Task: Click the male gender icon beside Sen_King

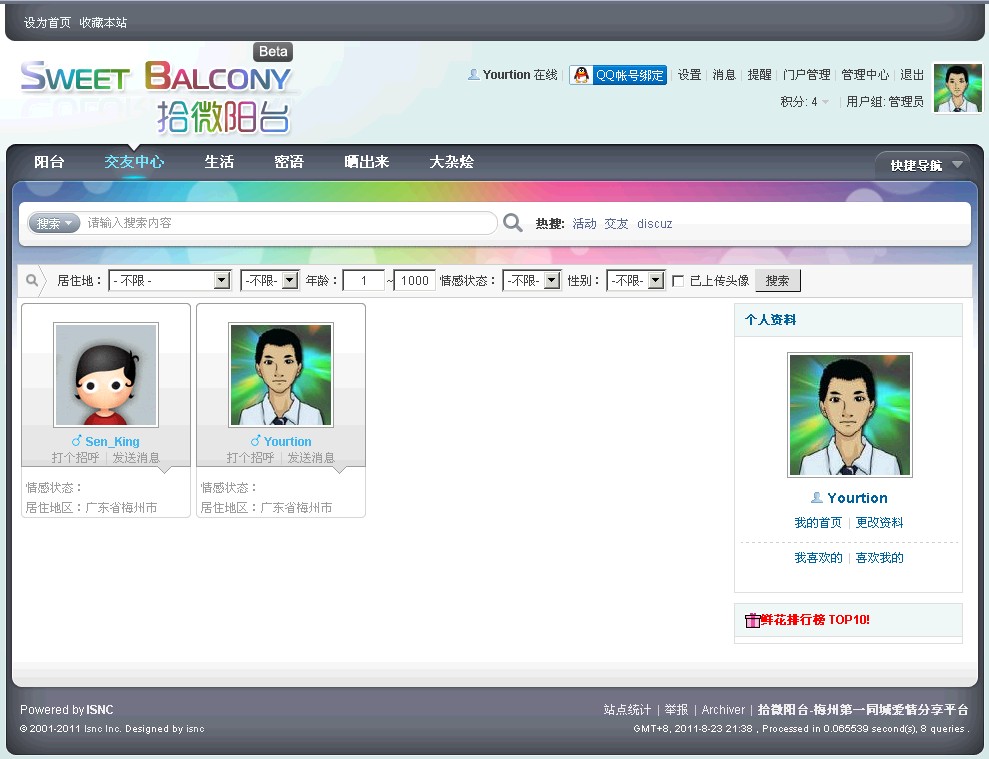Action: click(77, 441)
